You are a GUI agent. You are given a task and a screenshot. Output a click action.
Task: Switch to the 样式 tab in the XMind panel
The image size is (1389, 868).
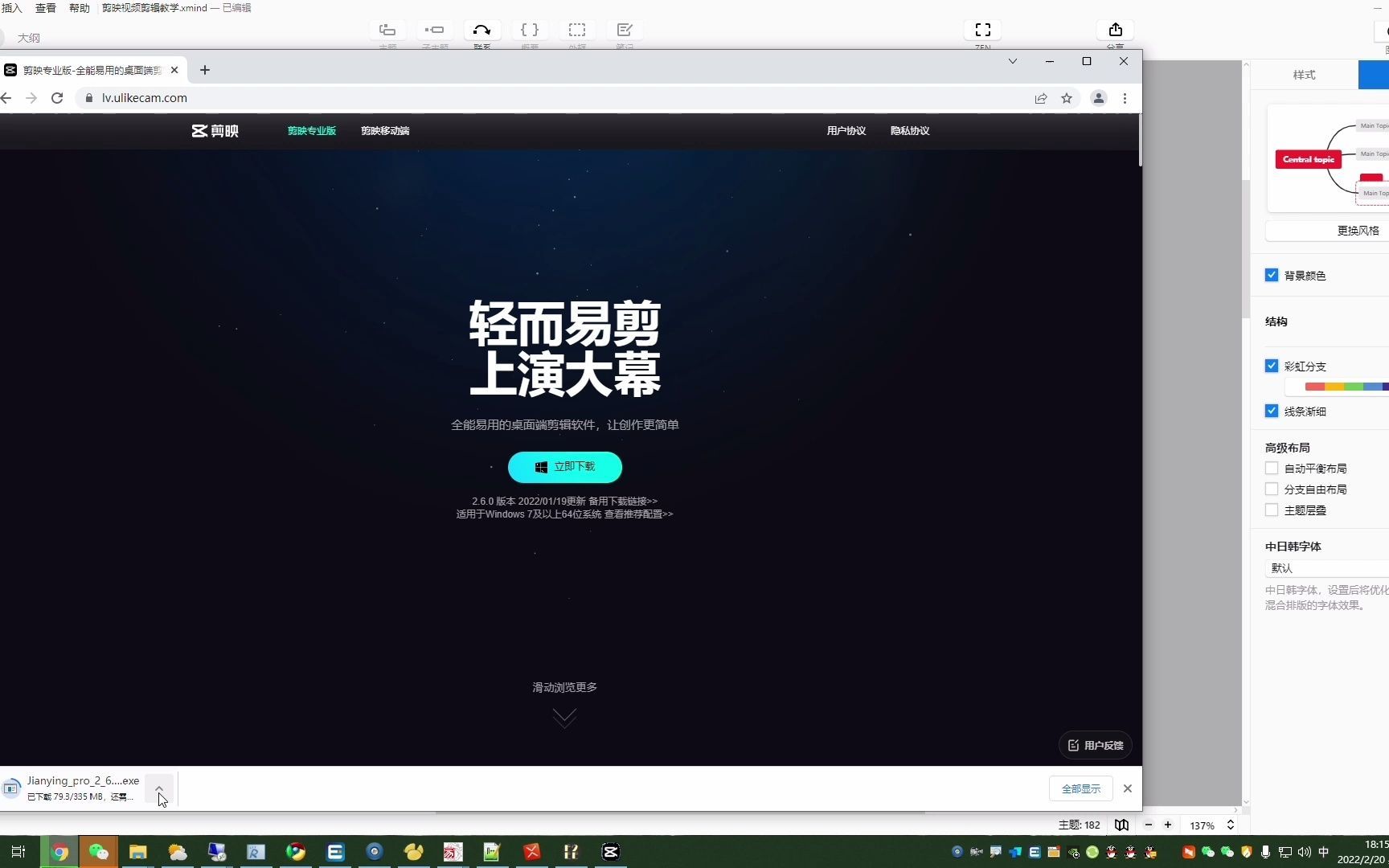tap(1305, 75)
